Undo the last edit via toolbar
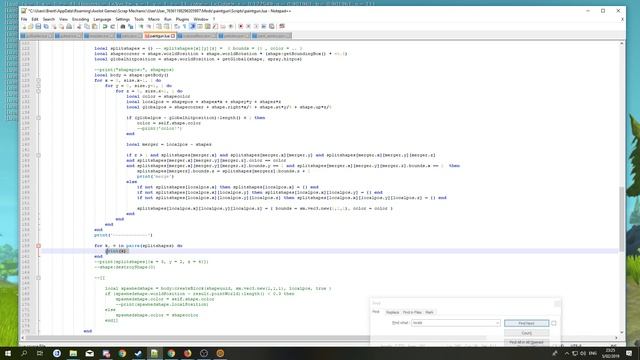 pos(104,27)
